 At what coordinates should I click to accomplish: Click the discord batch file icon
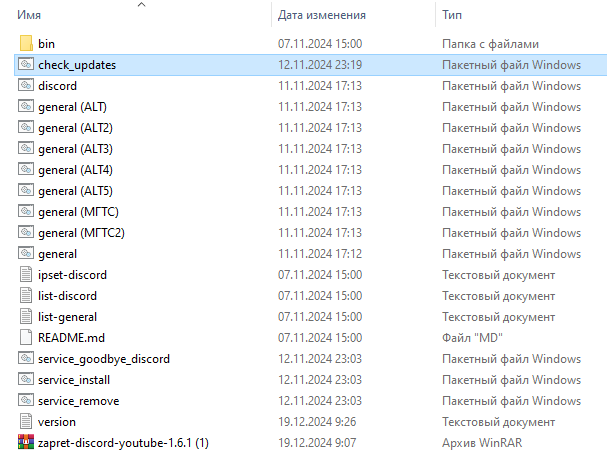click(26, 85)
